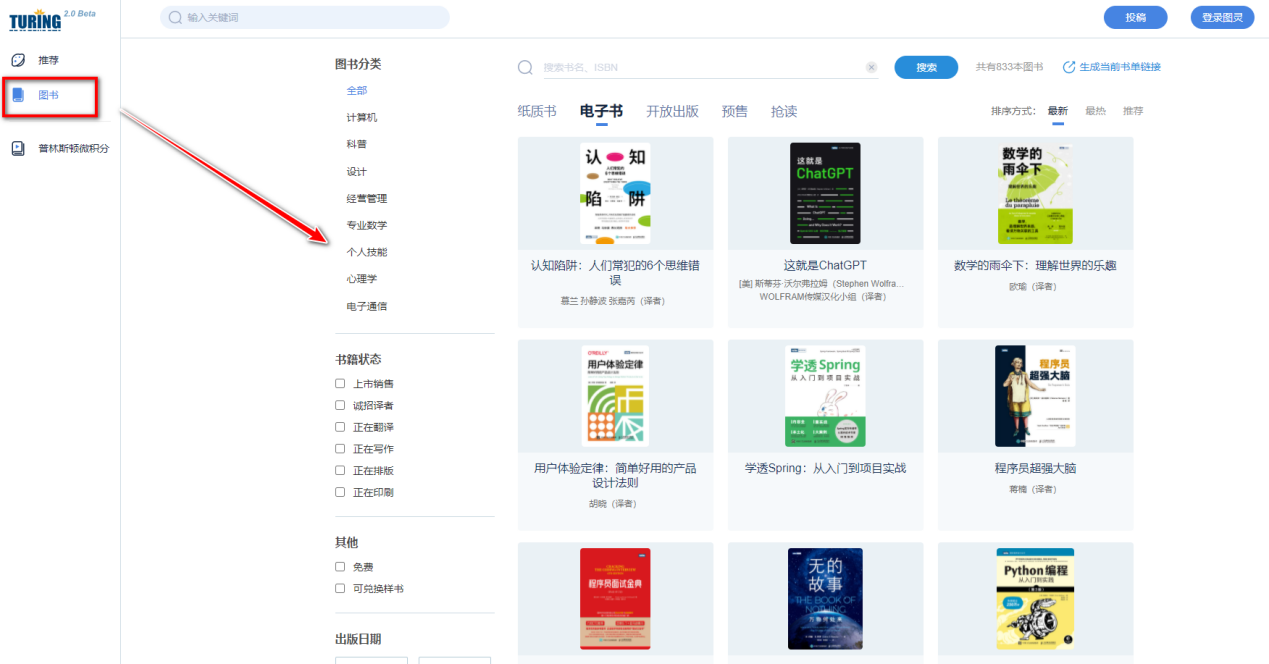Switch to the 电子书 tab

601,111
